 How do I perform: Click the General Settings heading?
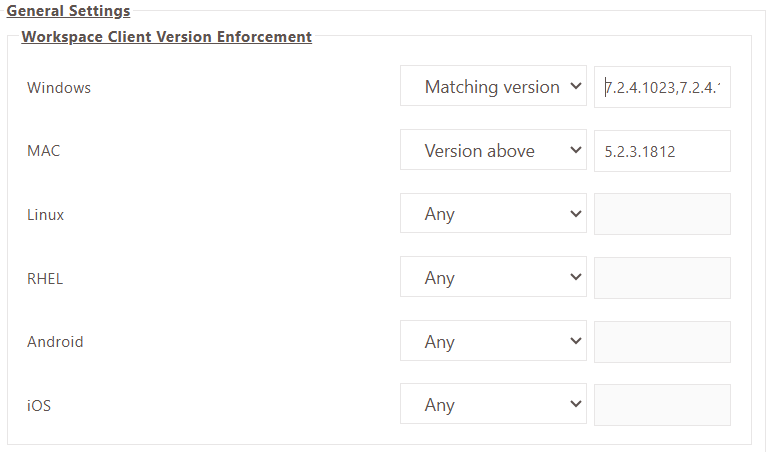click(68, 11)
